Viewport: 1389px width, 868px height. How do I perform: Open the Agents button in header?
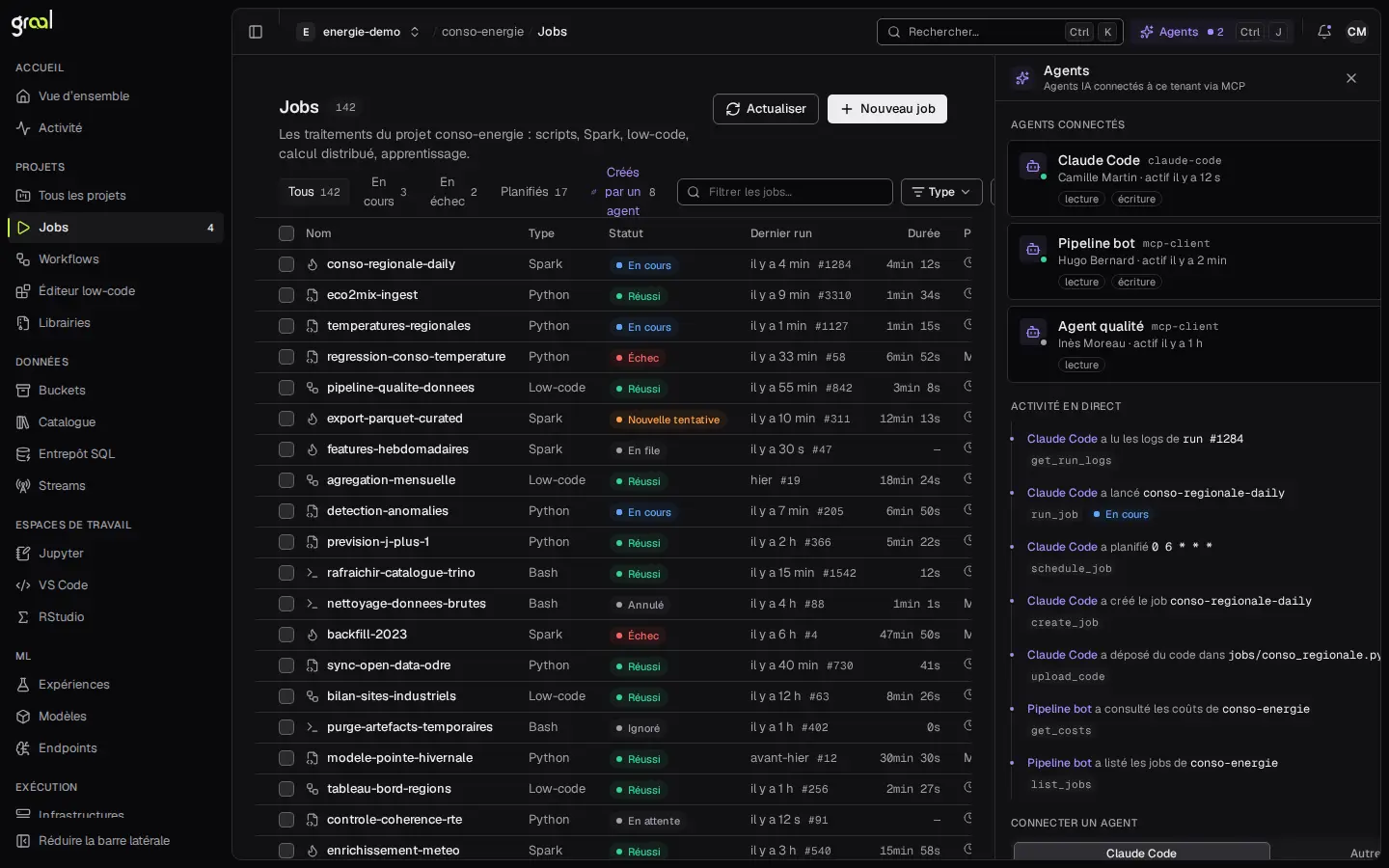click(1213, 32)
